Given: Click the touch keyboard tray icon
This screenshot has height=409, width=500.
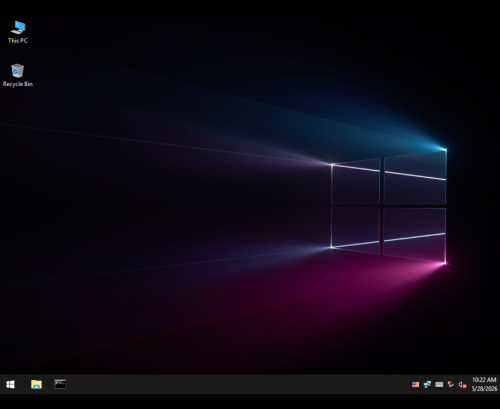Looking at the screenshot, I should coord(439,384).
